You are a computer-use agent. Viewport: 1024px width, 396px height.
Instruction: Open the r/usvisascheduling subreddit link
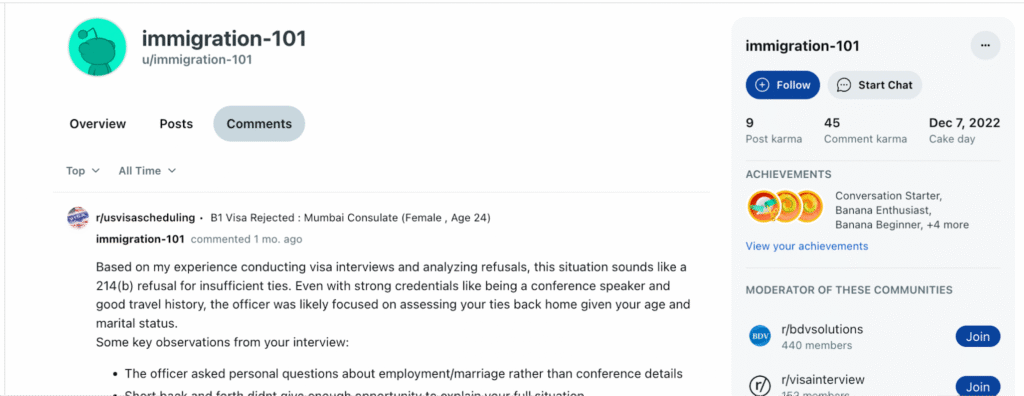coord(145,218)
